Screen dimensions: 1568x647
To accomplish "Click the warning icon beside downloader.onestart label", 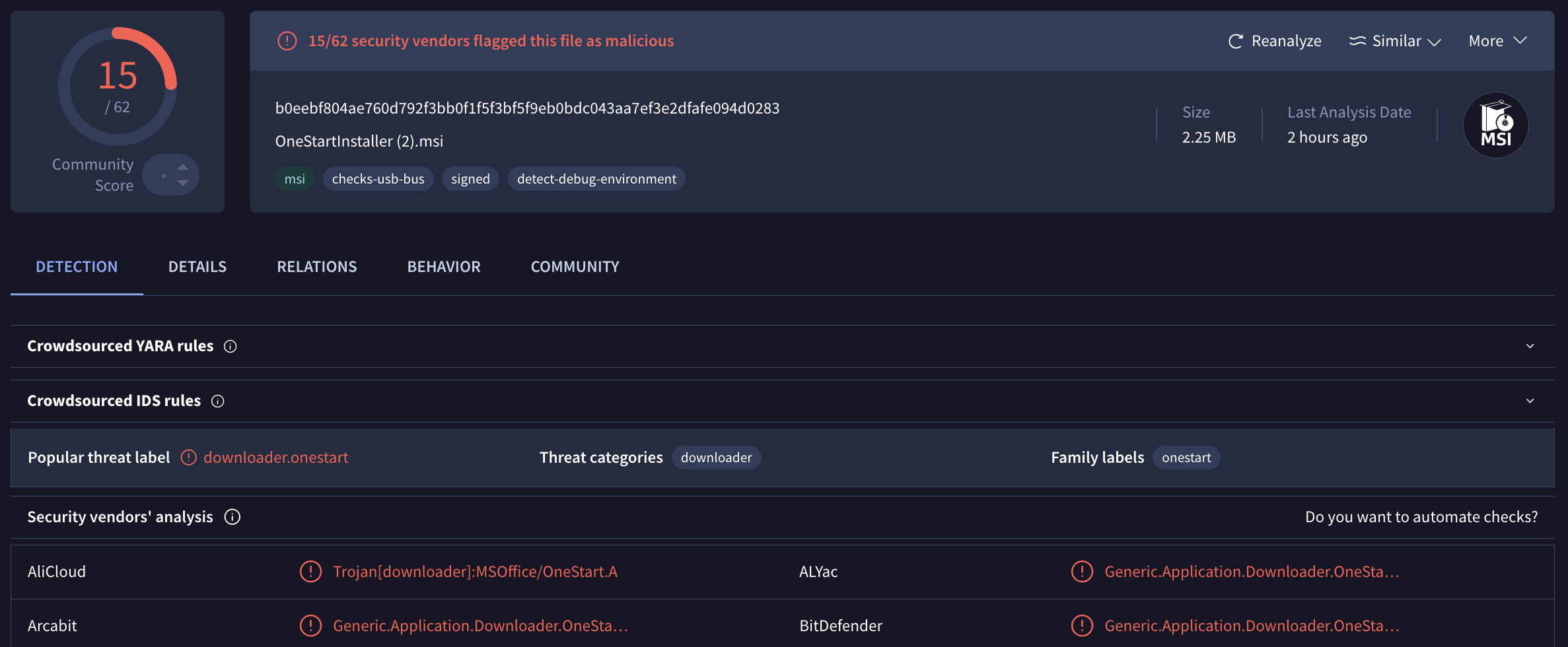I will 189,457.
